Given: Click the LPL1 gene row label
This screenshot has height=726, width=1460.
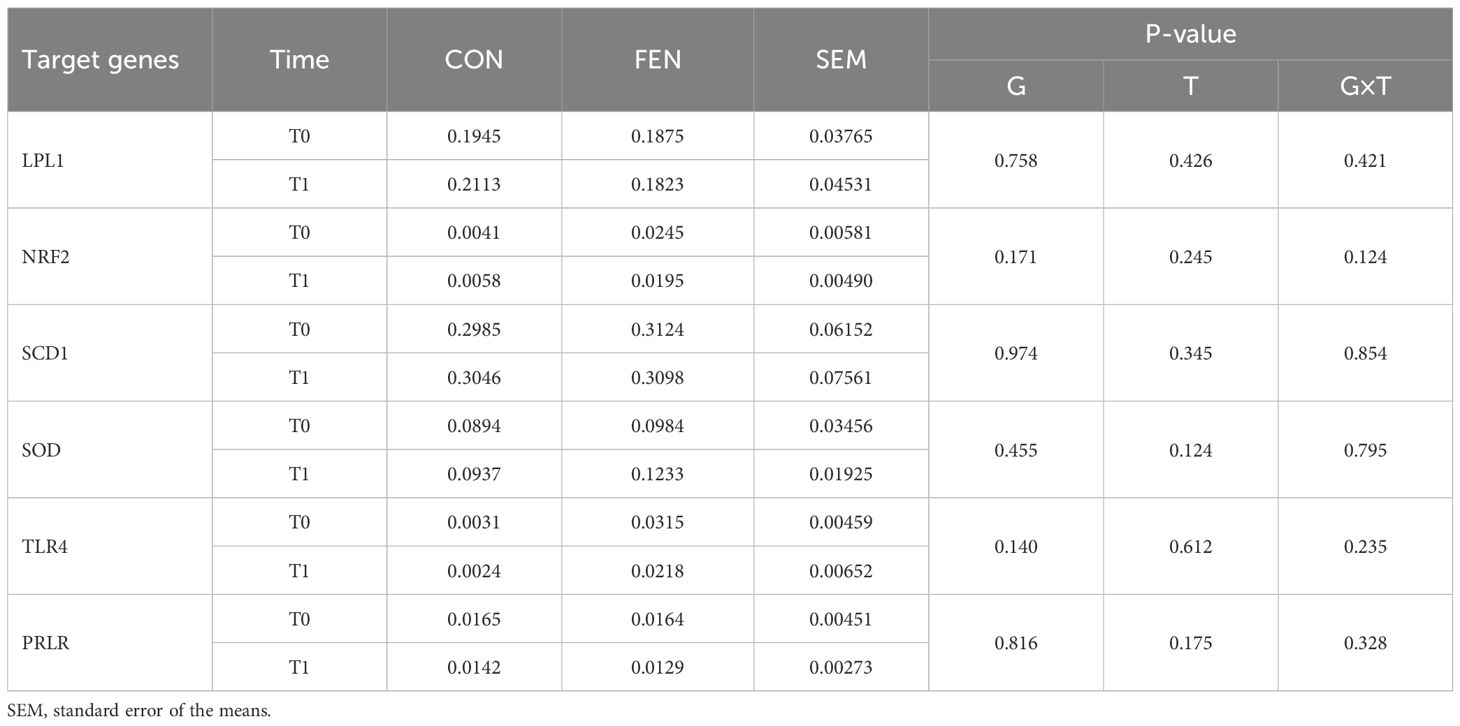Looking at the screenshot, I should [39, 160].
